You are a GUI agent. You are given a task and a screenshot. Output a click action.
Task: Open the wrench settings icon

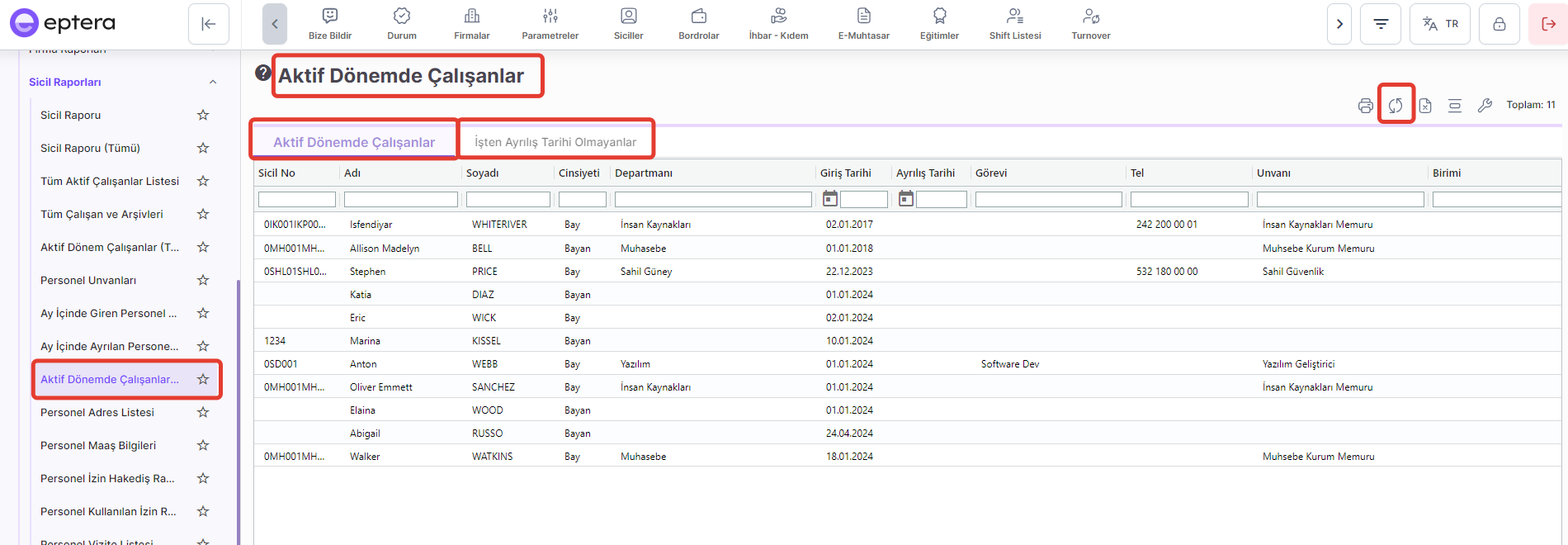pyautogui.click(x=1485, y=106)
